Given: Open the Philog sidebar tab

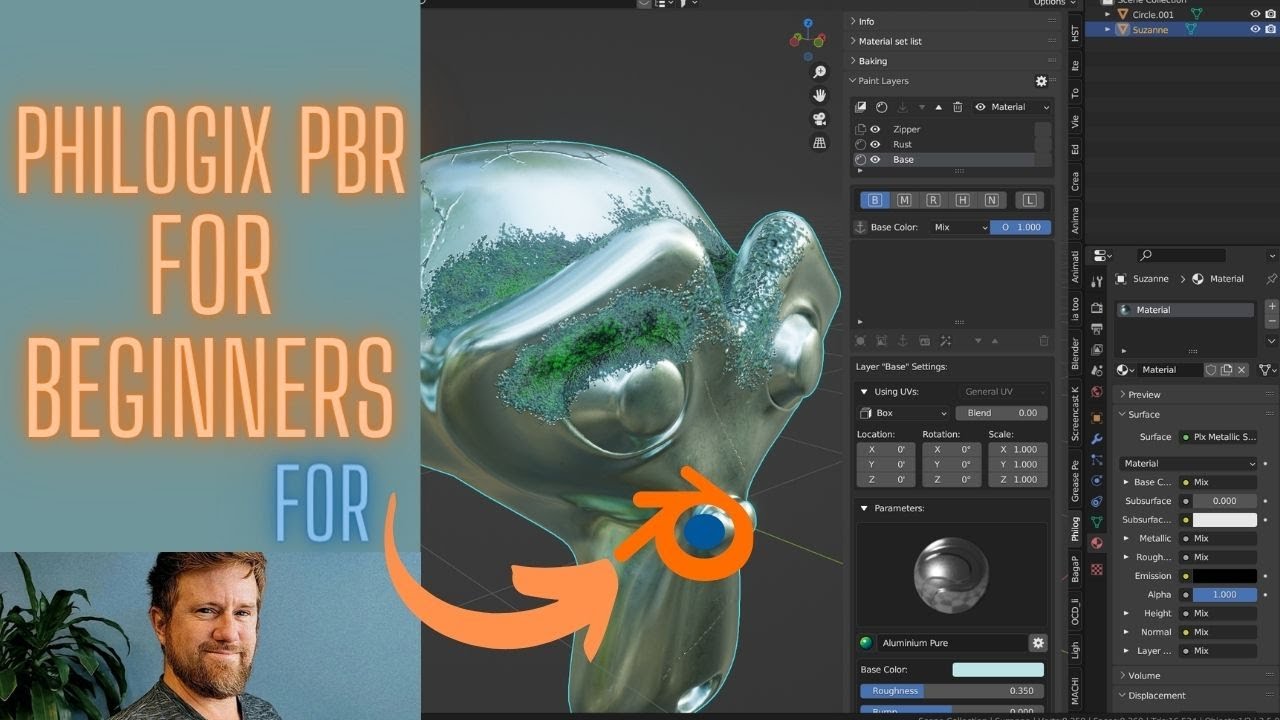Looking at the screenshot, I should (x=1075, y=528).
